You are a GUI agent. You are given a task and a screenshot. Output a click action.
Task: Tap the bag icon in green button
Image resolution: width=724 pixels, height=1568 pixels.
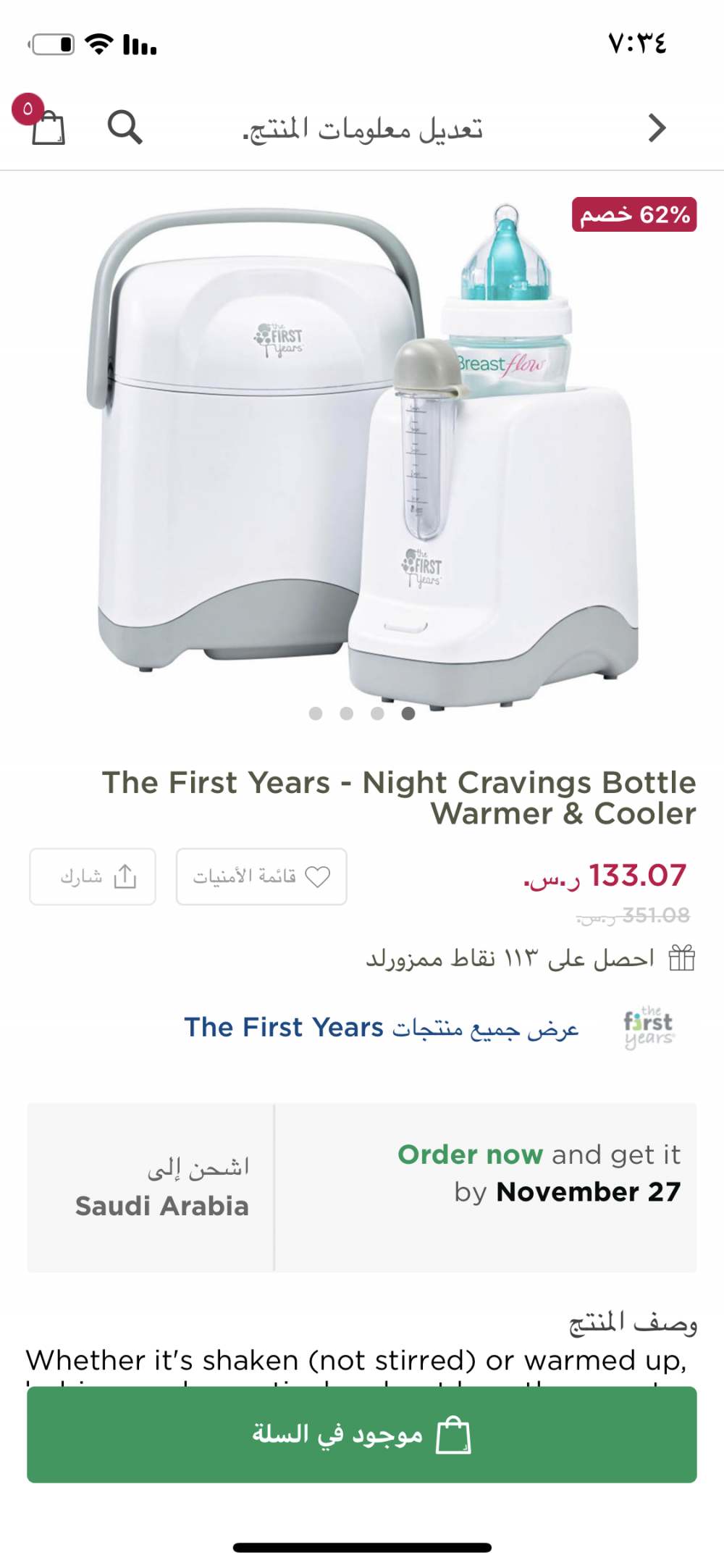[x=453, y=1435]
